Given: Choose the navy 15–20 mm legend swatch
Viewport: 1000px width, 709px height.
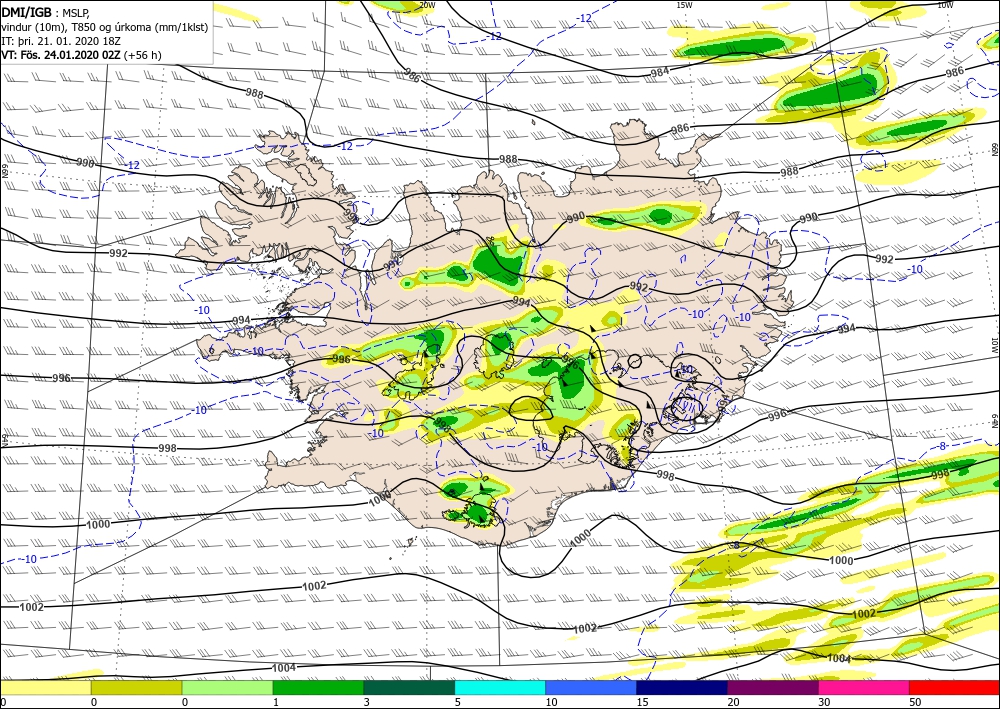Looking at the screenshot, I should pos(682,687).
